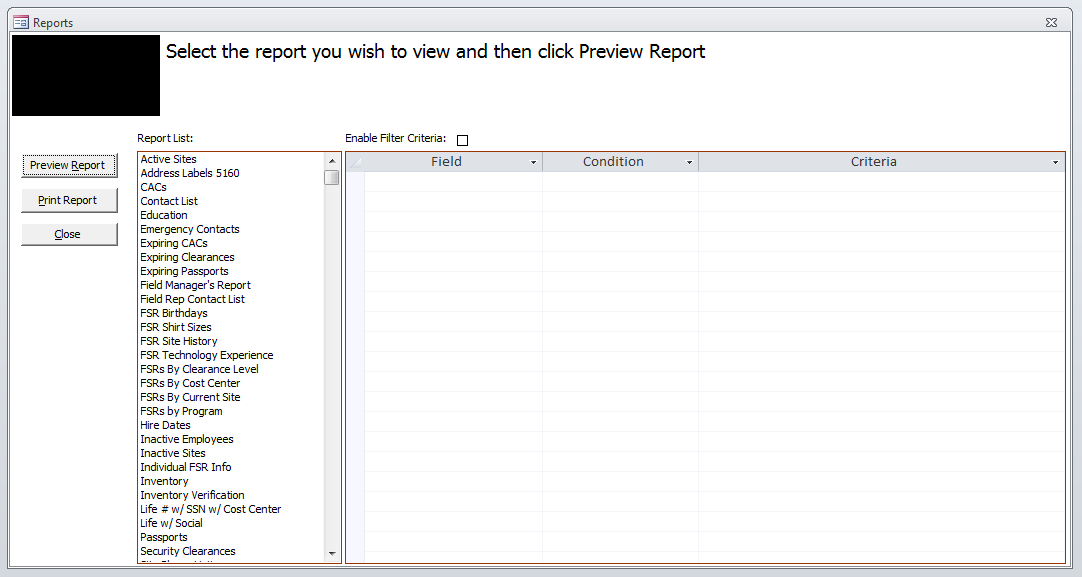Close the Reports window with the X
Viewport: 1082px width, 577px height.
point(1051,21)
